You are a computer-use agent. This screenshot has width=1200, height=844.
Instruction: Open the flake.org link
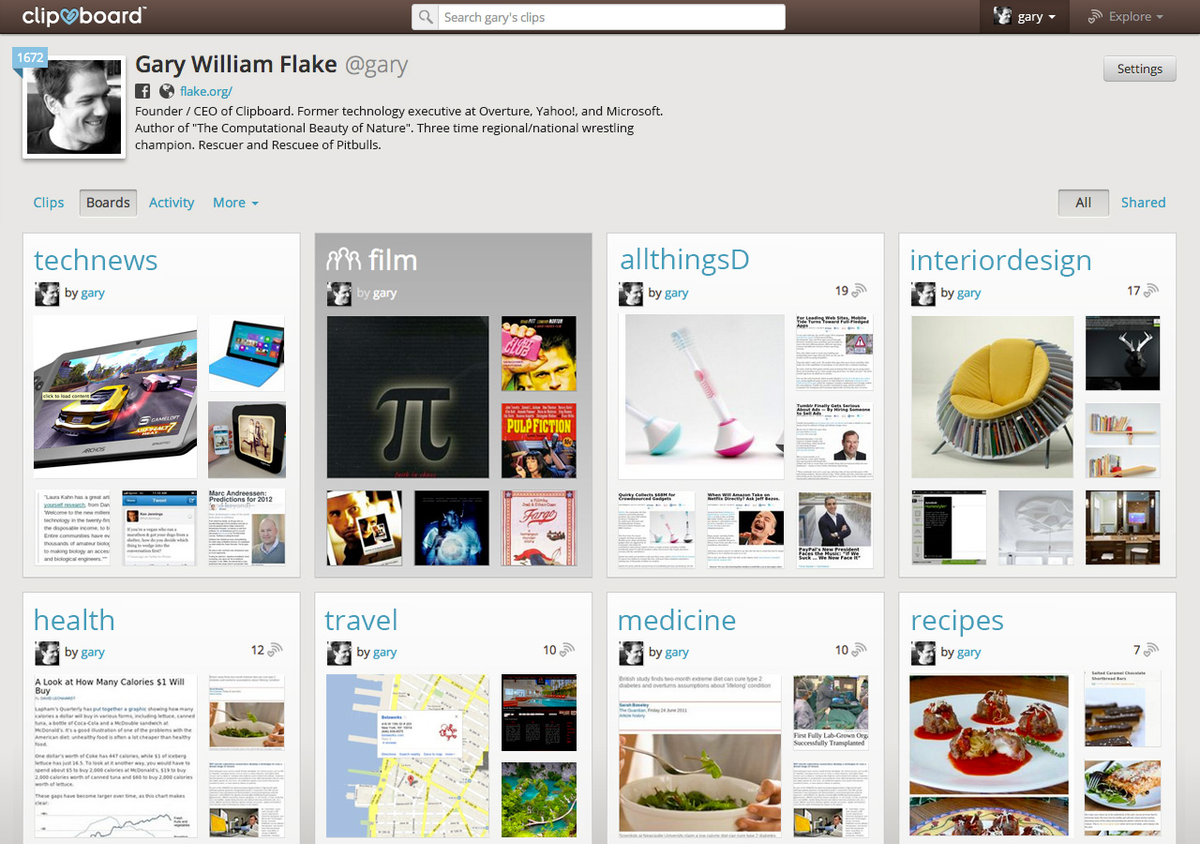click(x=206, y=91)
